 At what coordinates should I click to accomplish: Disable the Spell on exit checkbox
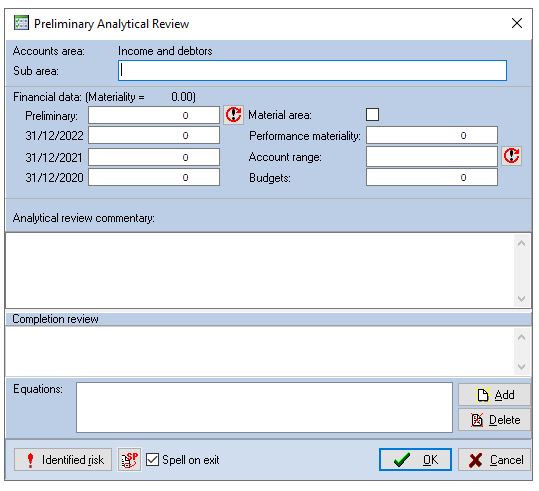coord(152,460)
